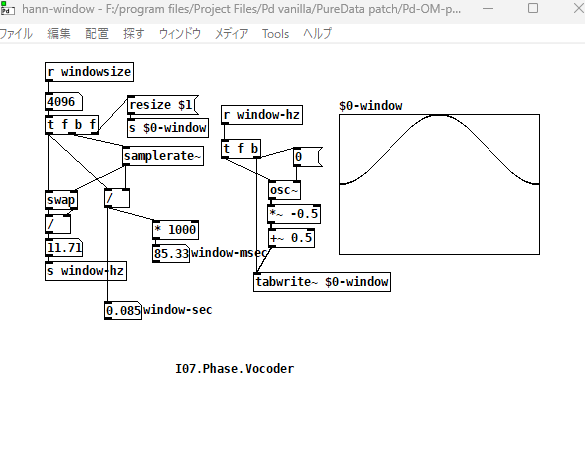The height and width of the screenshot is (476, 585).
Task: Select the 'r window-hz' receive object
Action: (262, 115)
